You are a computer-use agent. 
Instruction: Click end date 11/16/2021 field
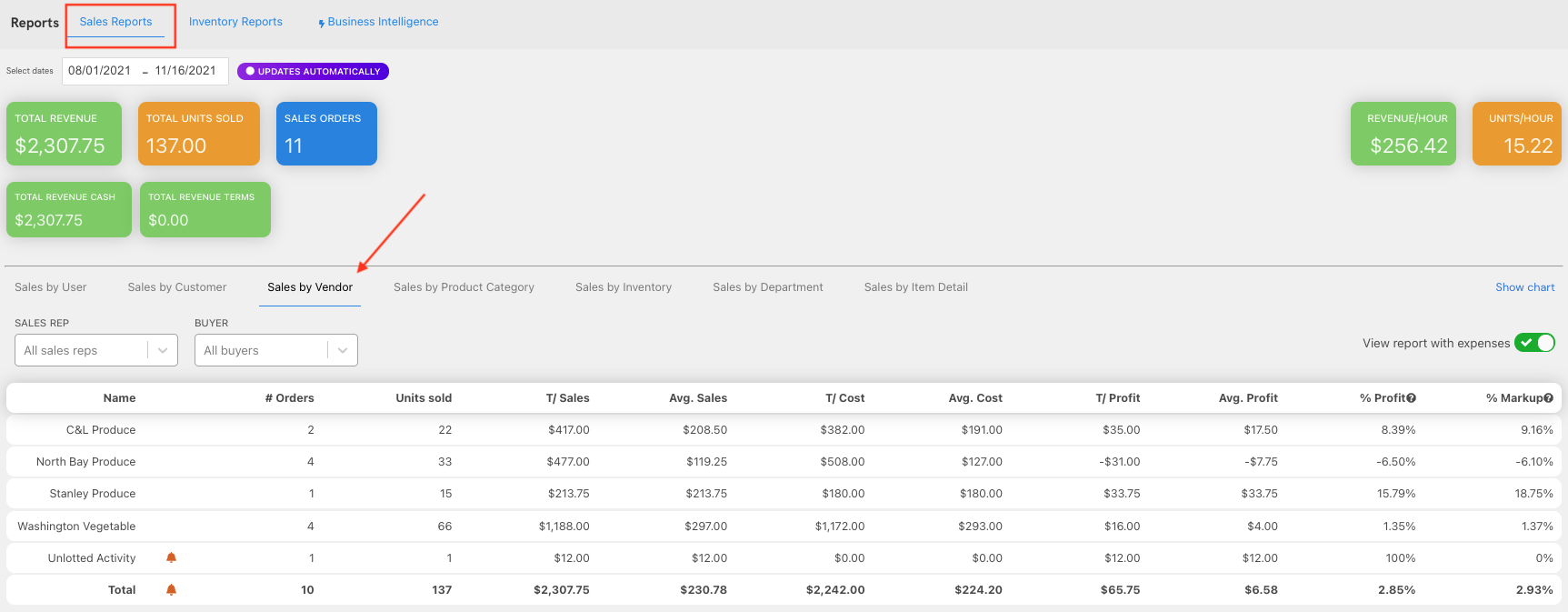click(x=185, y=71)
